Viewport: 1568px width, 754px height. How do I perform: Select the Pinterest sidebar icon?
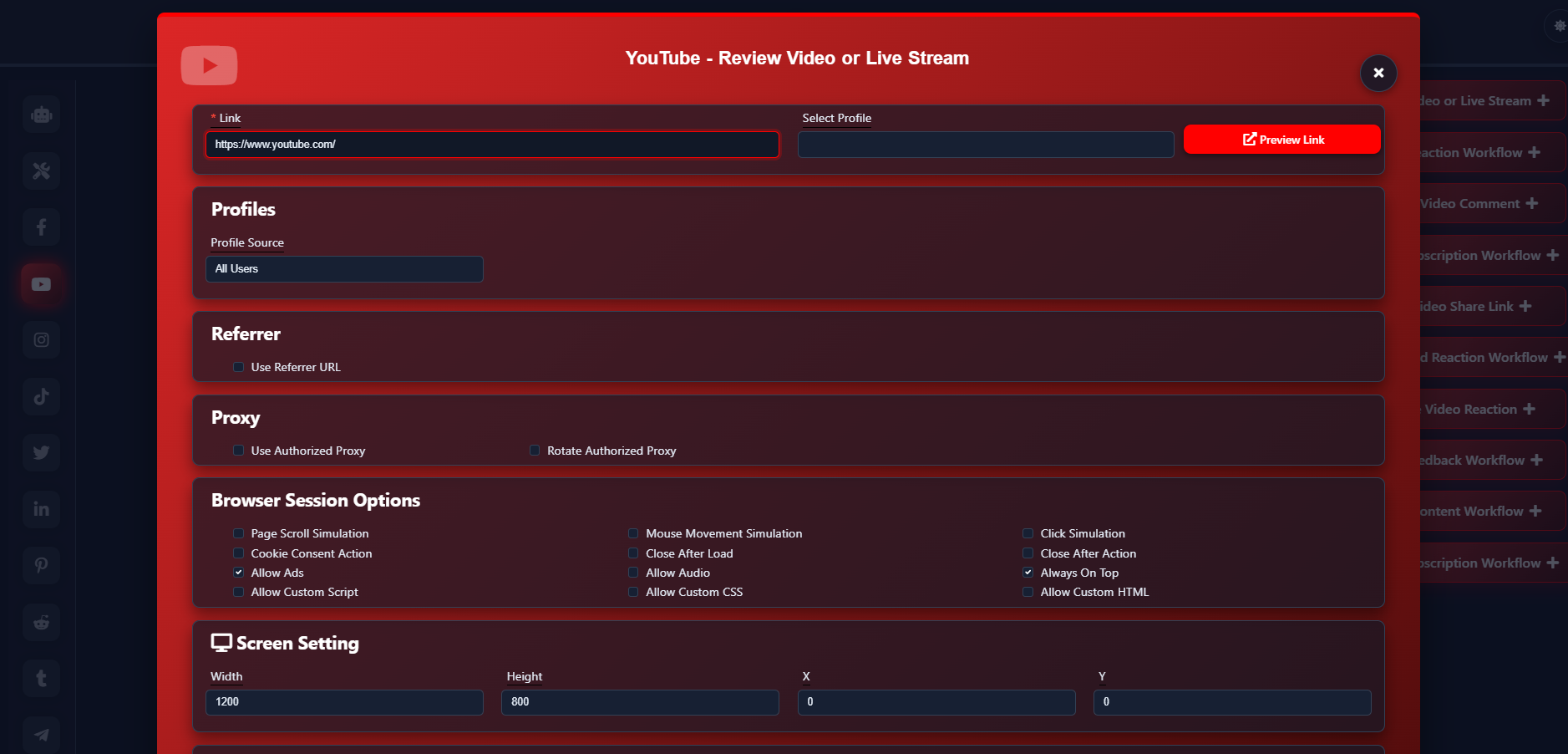click(41, 565)
